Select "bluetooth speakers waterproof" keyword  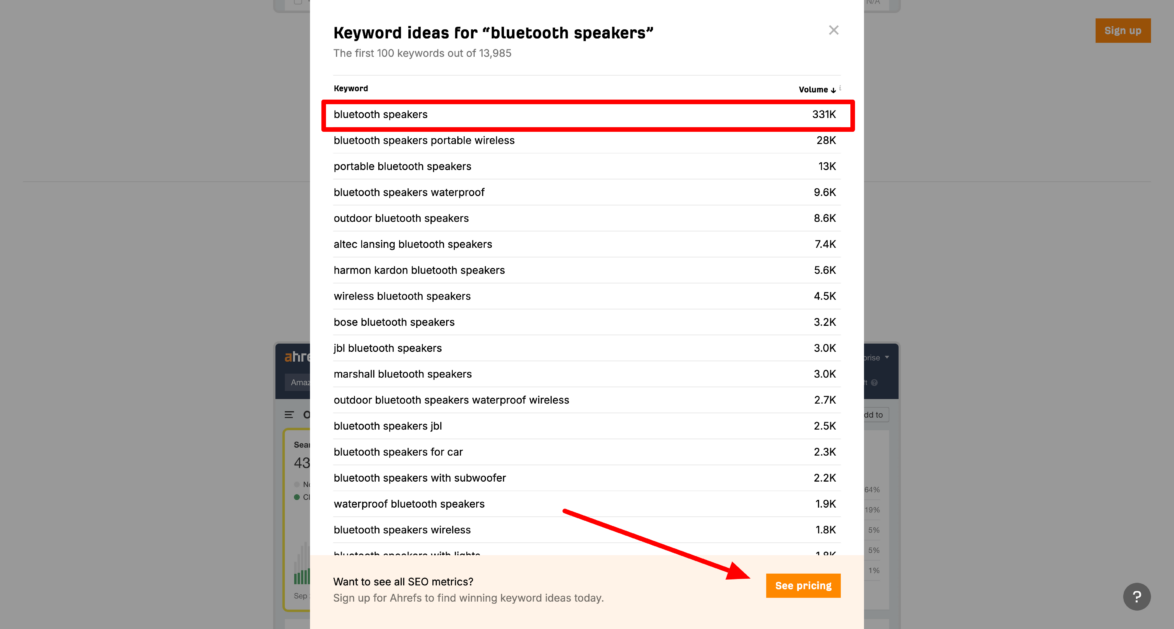tap(409, 192)
